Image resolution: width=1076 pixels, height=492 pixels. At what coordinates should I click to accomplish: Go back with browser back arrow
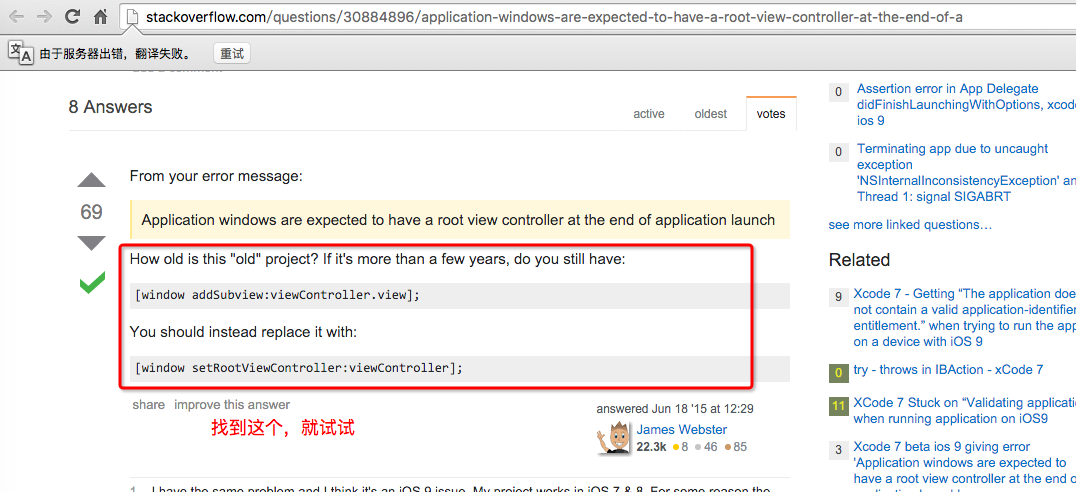[x=15, y=16]
